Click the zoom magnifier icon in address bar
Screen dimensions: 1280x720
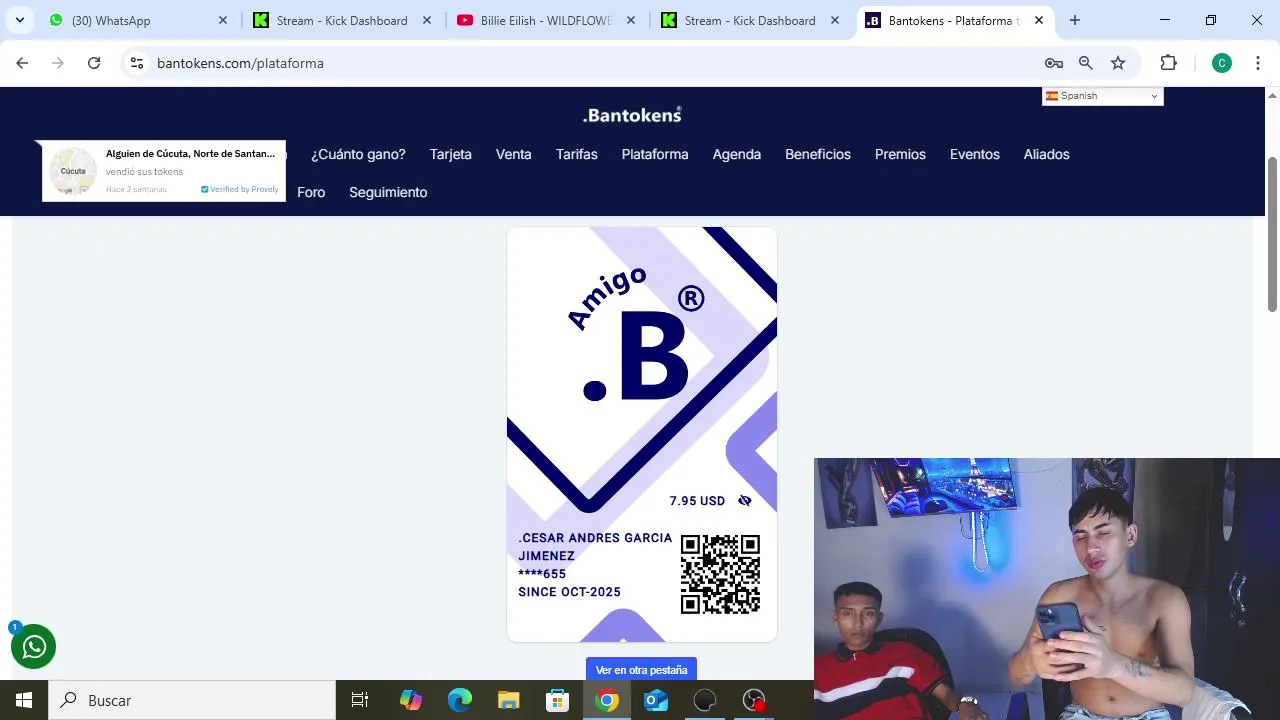(1086, 63)
